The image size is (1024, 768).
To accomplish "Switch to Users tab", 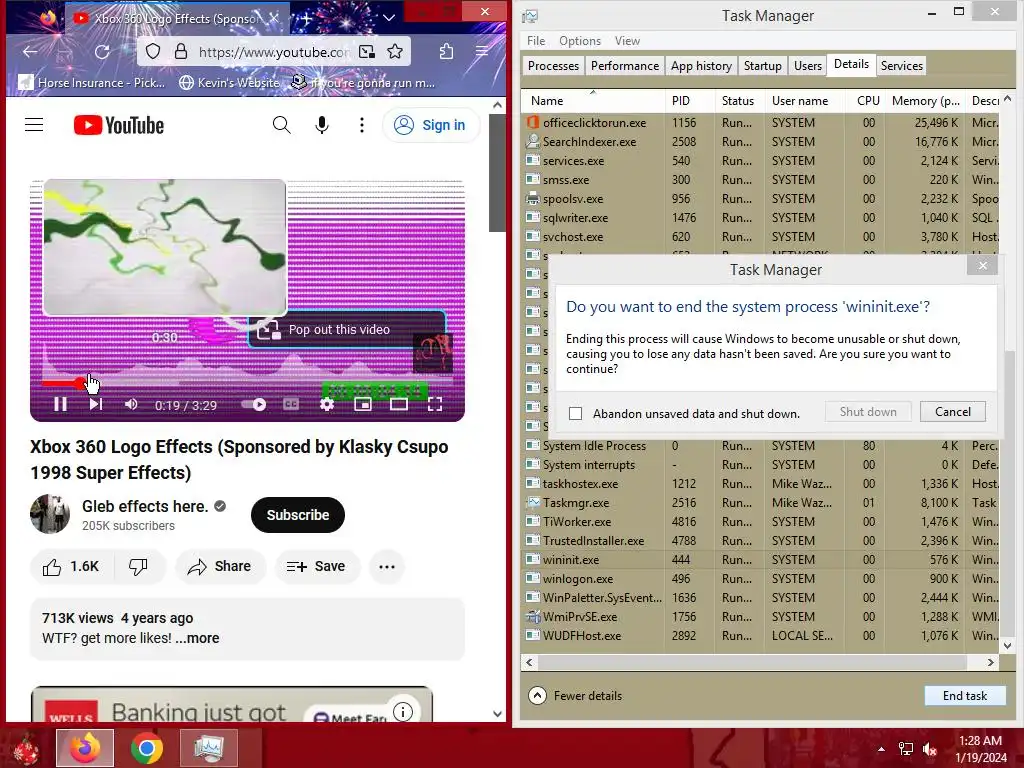I will [808, 66].
